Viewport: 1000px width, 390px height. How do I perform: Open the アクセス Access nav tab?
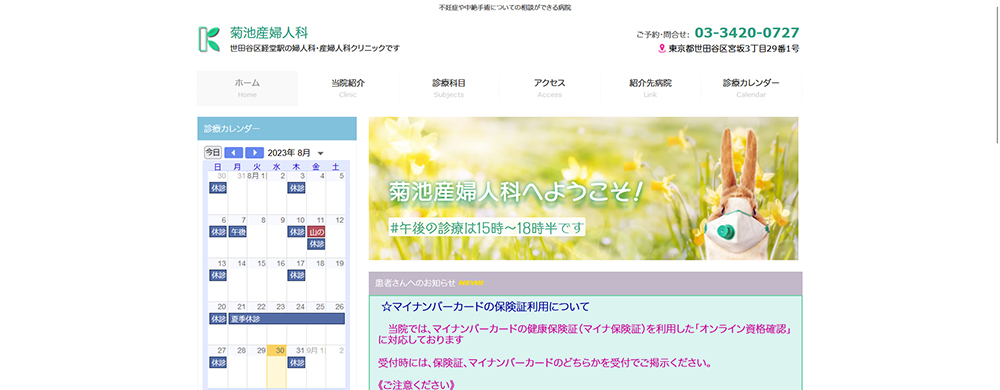click(x=550, y=88)
